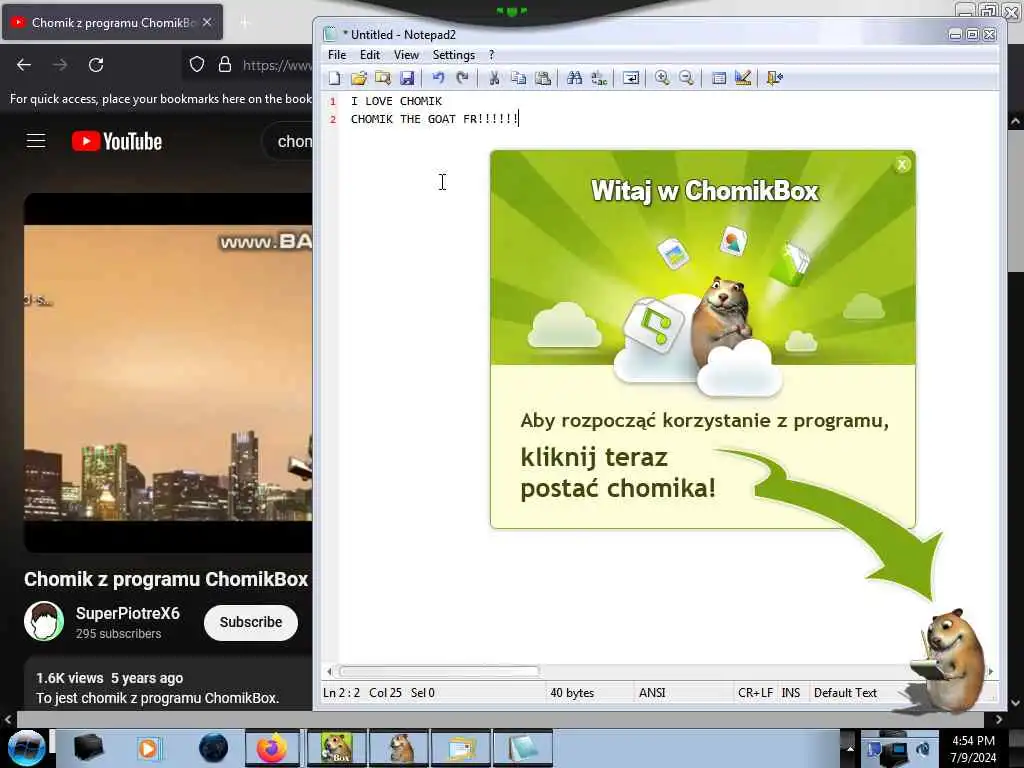Viewport: 1024px width, 768px height.
Task: Click the 'CHOMIK THE GOAT FR!!!!!!' line
Action: click(434, 119)
